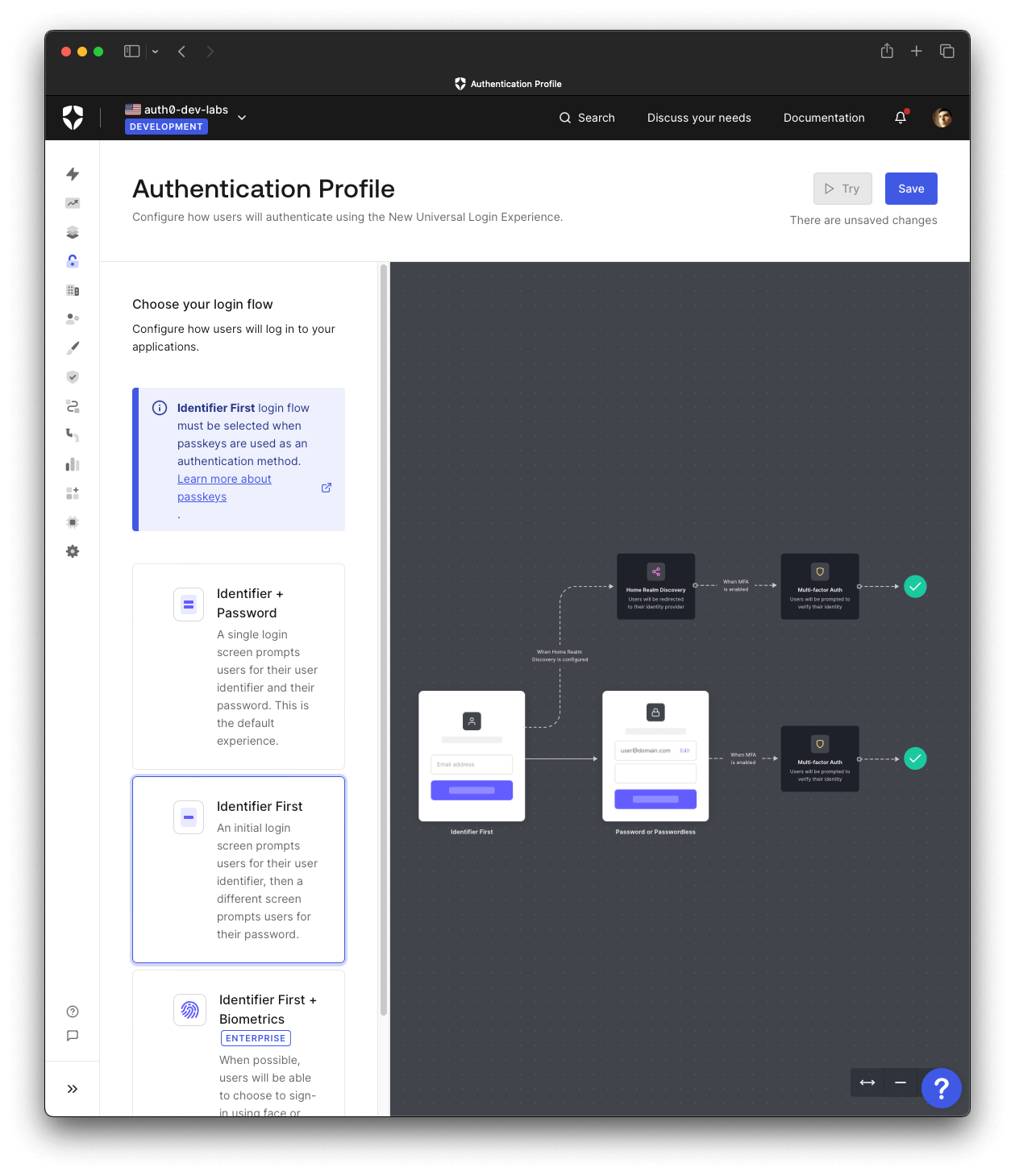Collapse the sidebar with the double chevron

(x=73, y=1088)
